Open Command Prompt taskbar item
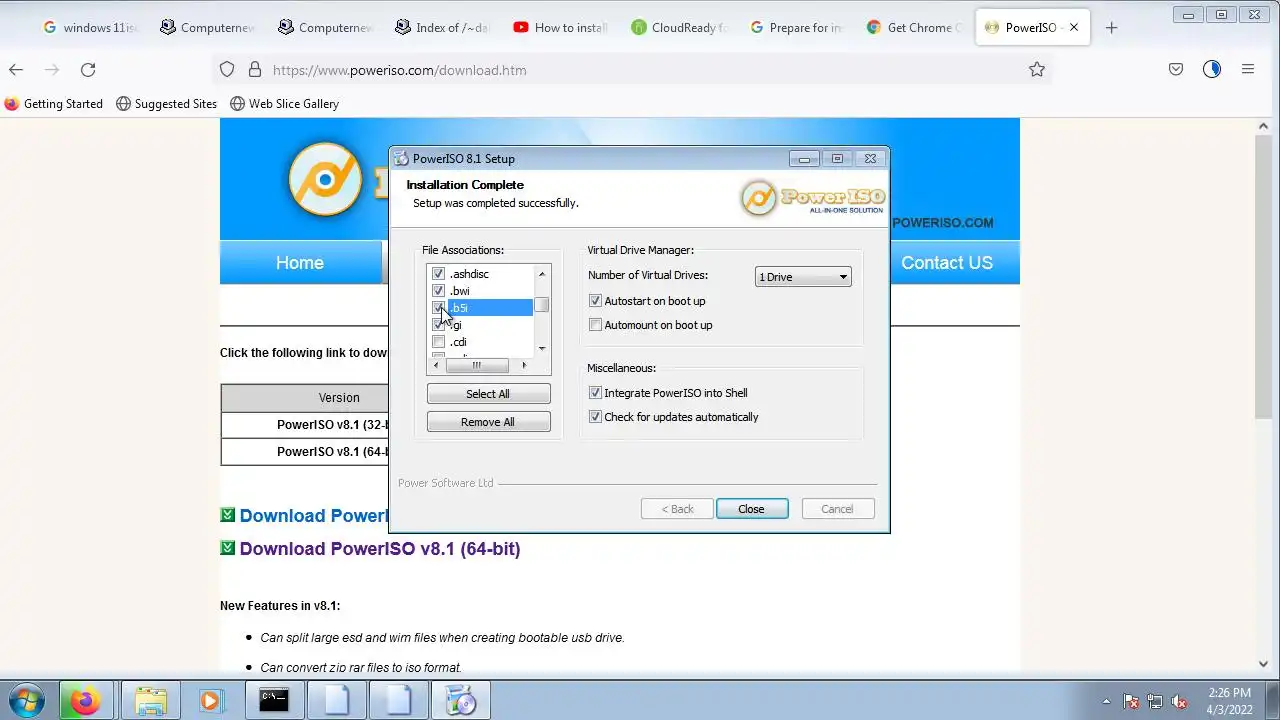 [x=274, y=700]
